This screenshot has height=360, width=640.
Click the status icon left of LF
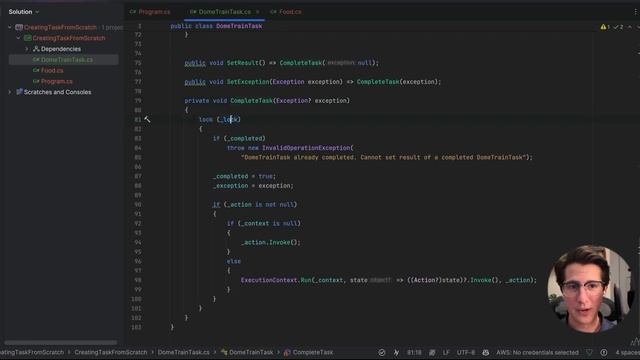pos(432,352)
